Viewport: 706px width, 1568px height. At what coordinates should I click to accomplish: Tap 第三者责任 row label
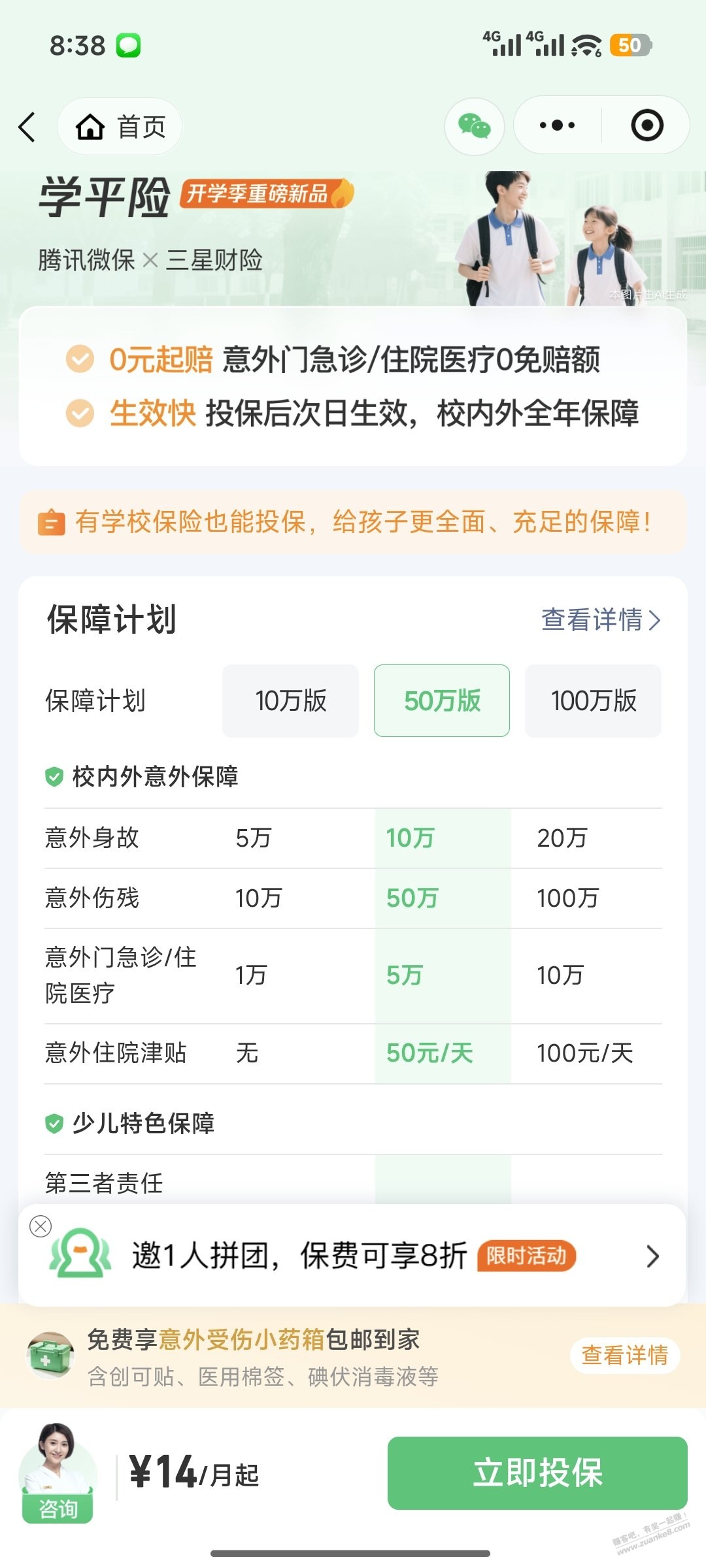pyautogui.click(x=104, y=1183)
